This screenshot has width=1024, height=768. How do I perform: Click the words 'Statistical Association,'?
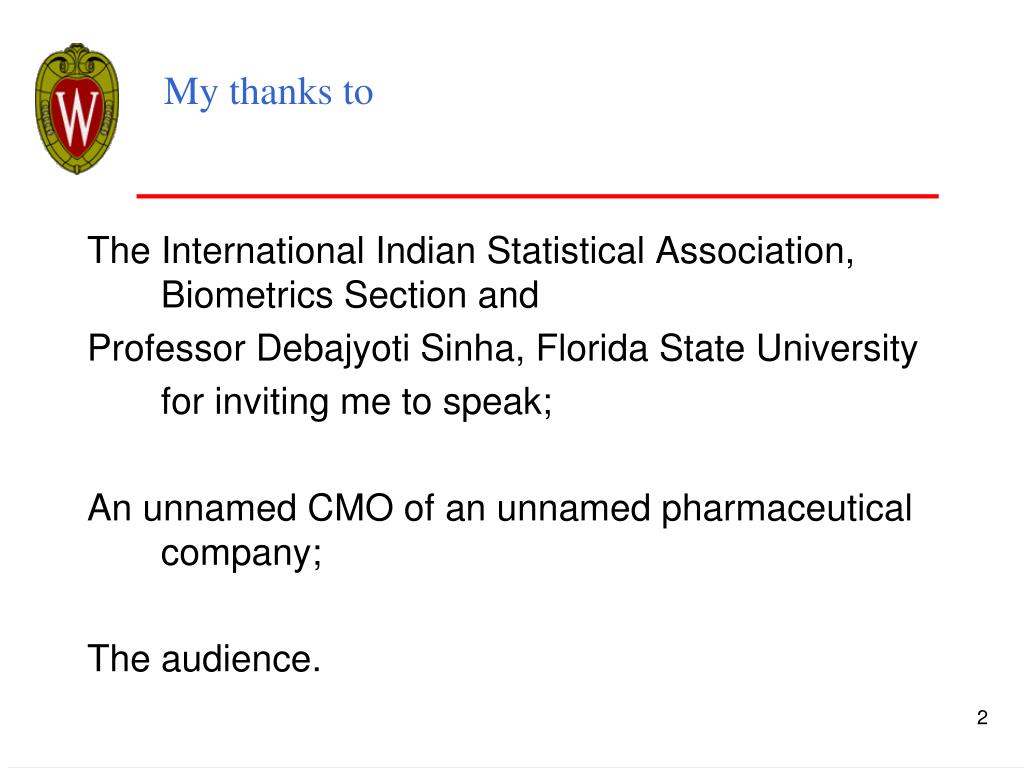tap(670, 251)
